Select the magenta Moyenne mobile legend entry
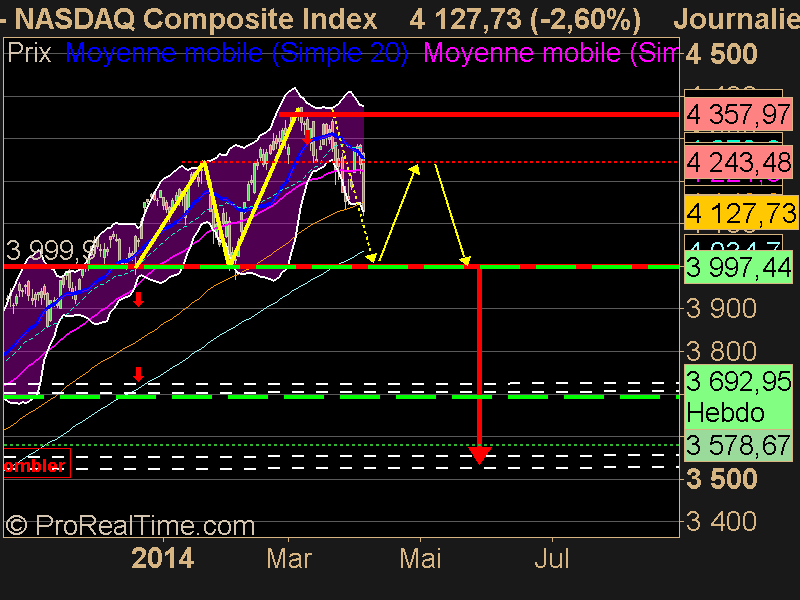800x600 pixels. pos(551,53)
